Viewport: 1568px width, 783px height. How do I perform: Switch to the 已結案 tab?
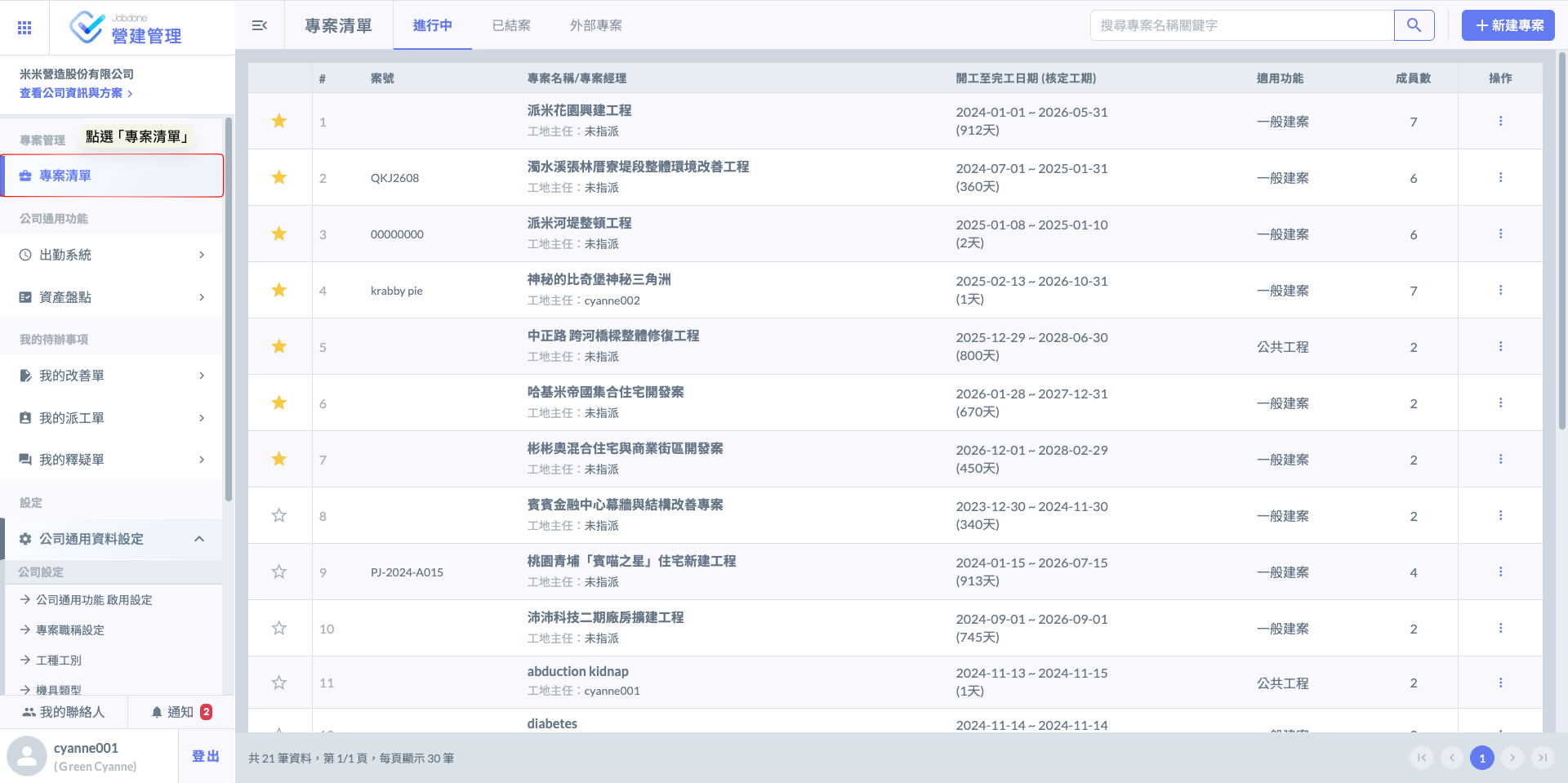pyautogui.click(x=511, y=25)
